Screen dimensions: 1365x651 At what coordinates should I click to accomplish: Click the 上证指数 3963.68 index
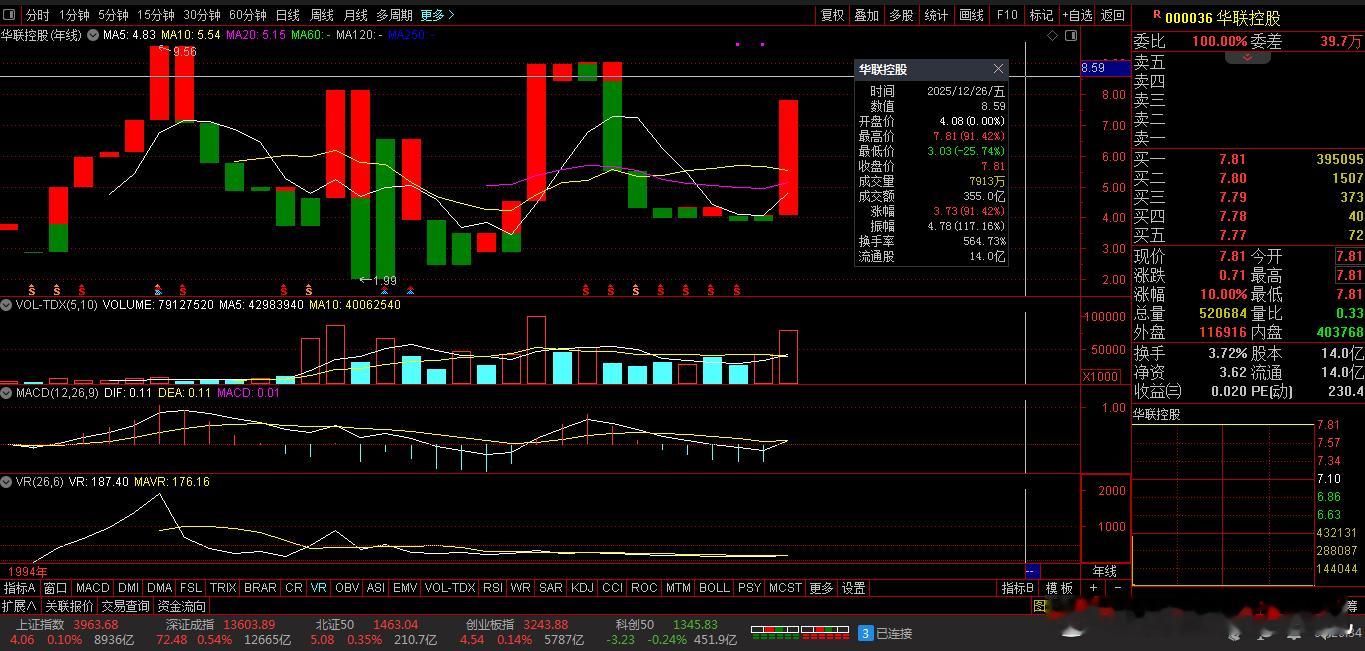(x=67, y=625)
